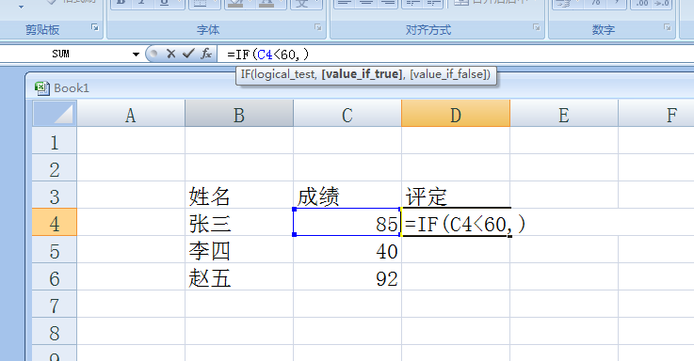The height and width of the screenshot is (361, 694).
Task: Select column F header
Action: point(656,114)
